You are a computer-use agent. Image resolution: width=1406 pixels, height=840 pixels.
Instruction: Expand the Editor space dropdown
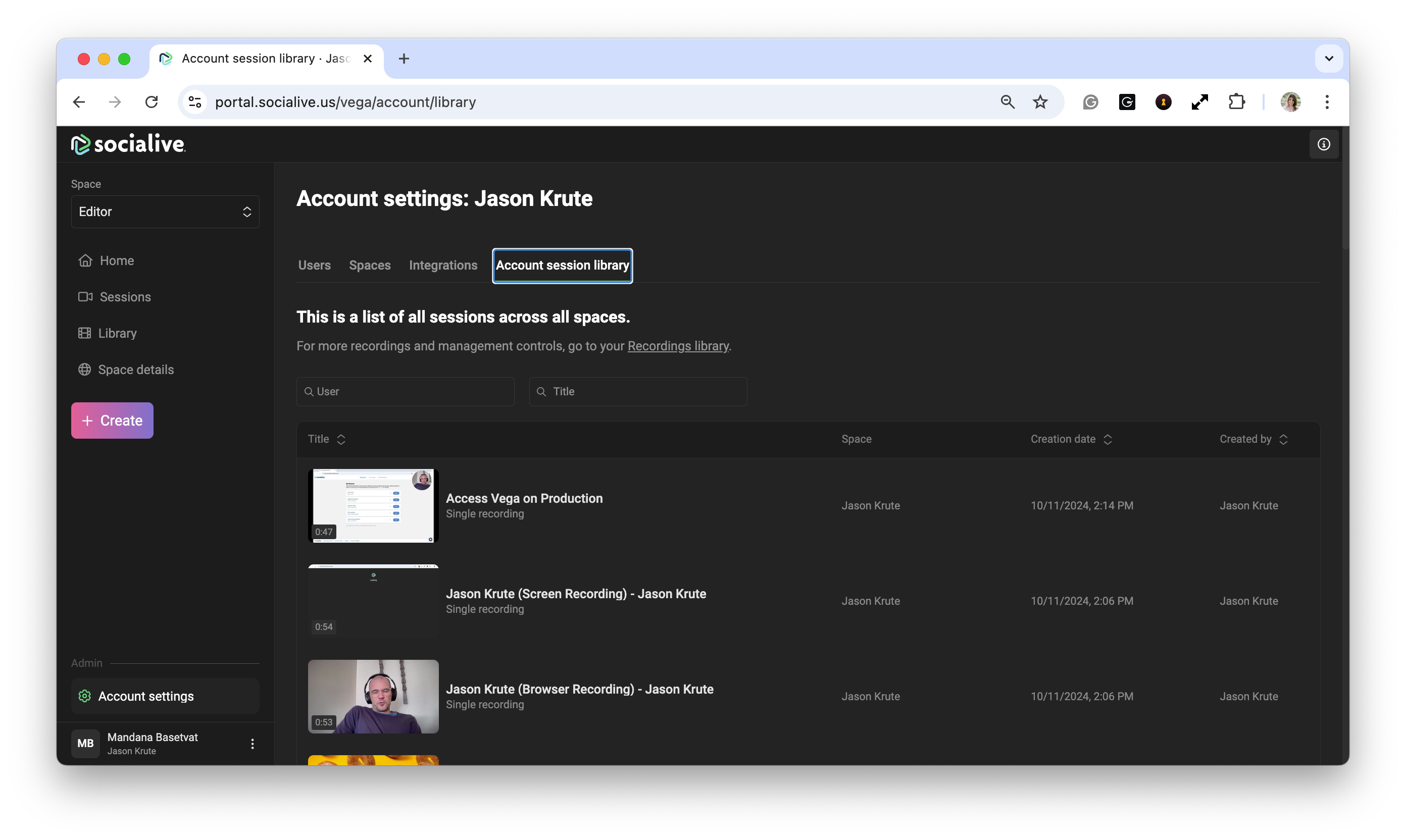[165, 212]
